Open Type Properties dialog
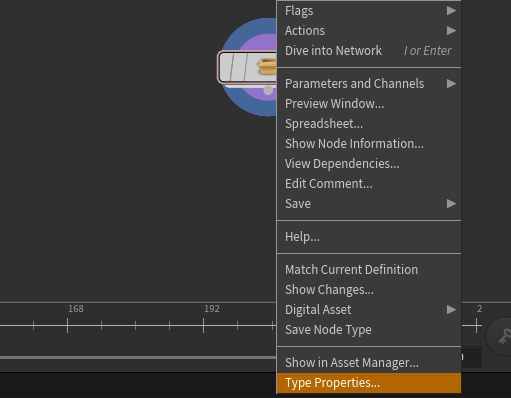The width and height of the screenshot is (511, 398). tap(369, 383)
